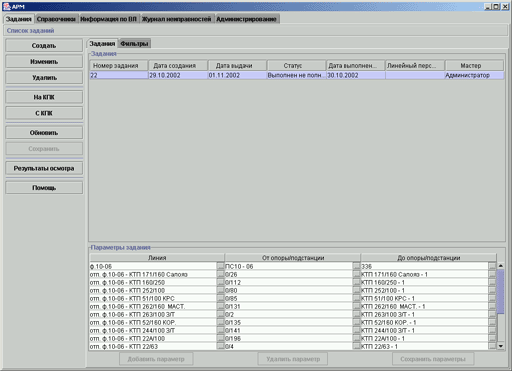This screenshot has width=512, height=371.
Task: Open selector next to the 0/80 cell
Action: pyautogui.click(x=356, y=290)
